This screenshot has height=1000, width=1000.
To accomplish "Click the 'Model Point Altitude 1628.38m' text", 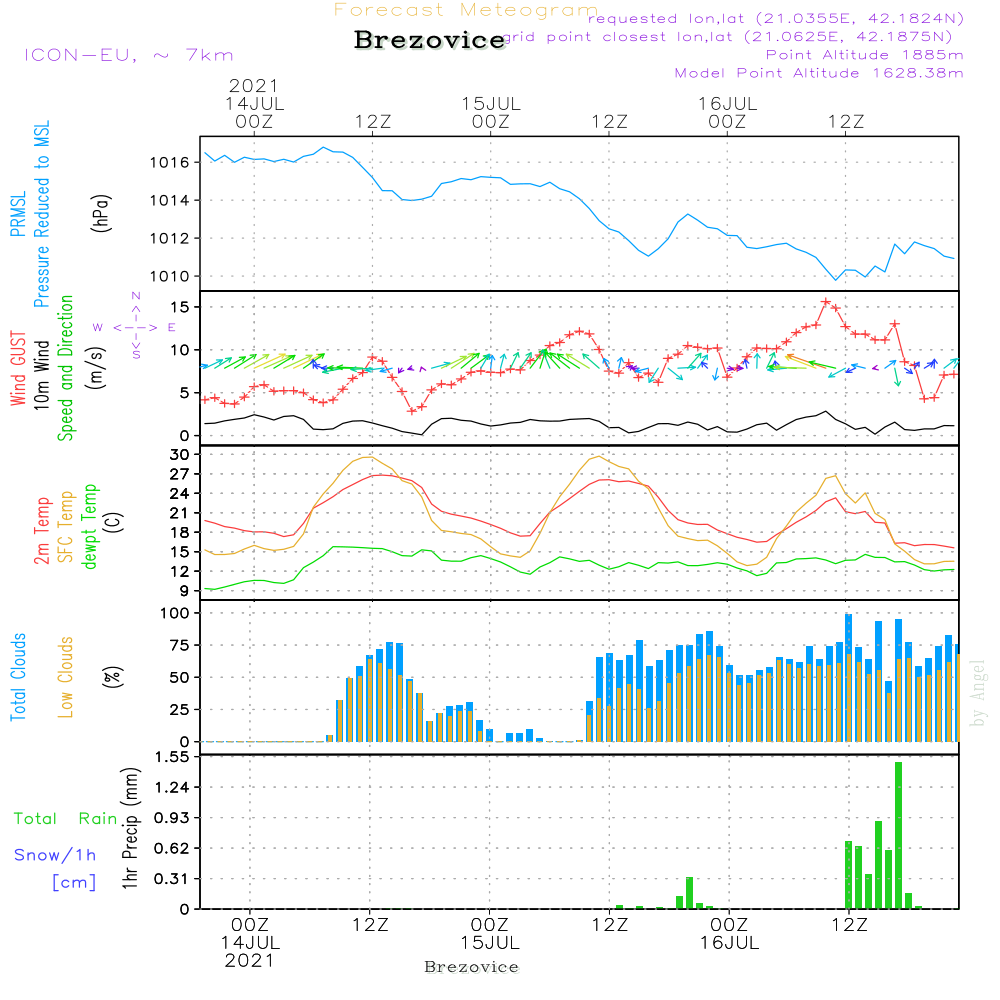I will tap(819, 73).
